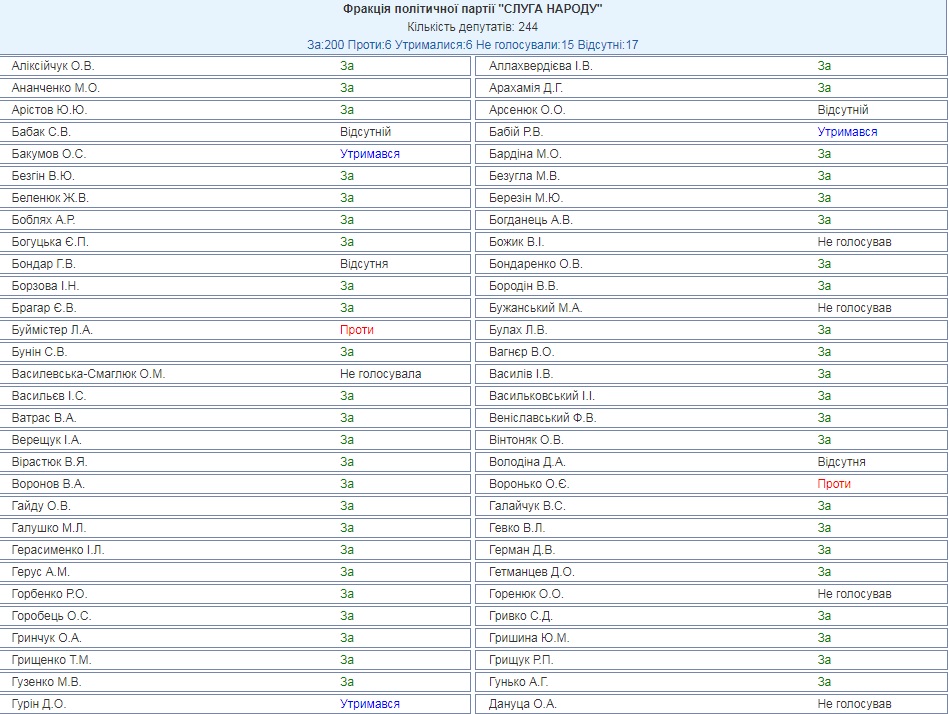Select deputy name Верещук І.А.
This screenshot has width=949, height=714.
coord(47,440)
